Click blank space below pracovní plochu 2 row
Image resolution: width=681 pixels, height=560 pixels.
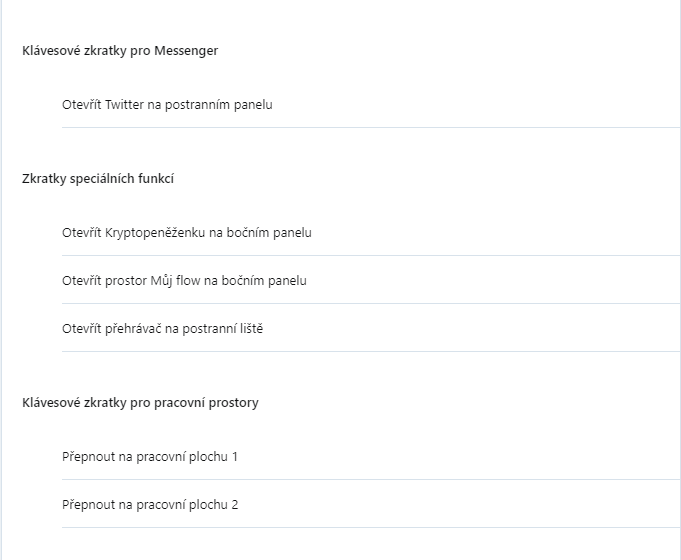(x=340, y=544)
